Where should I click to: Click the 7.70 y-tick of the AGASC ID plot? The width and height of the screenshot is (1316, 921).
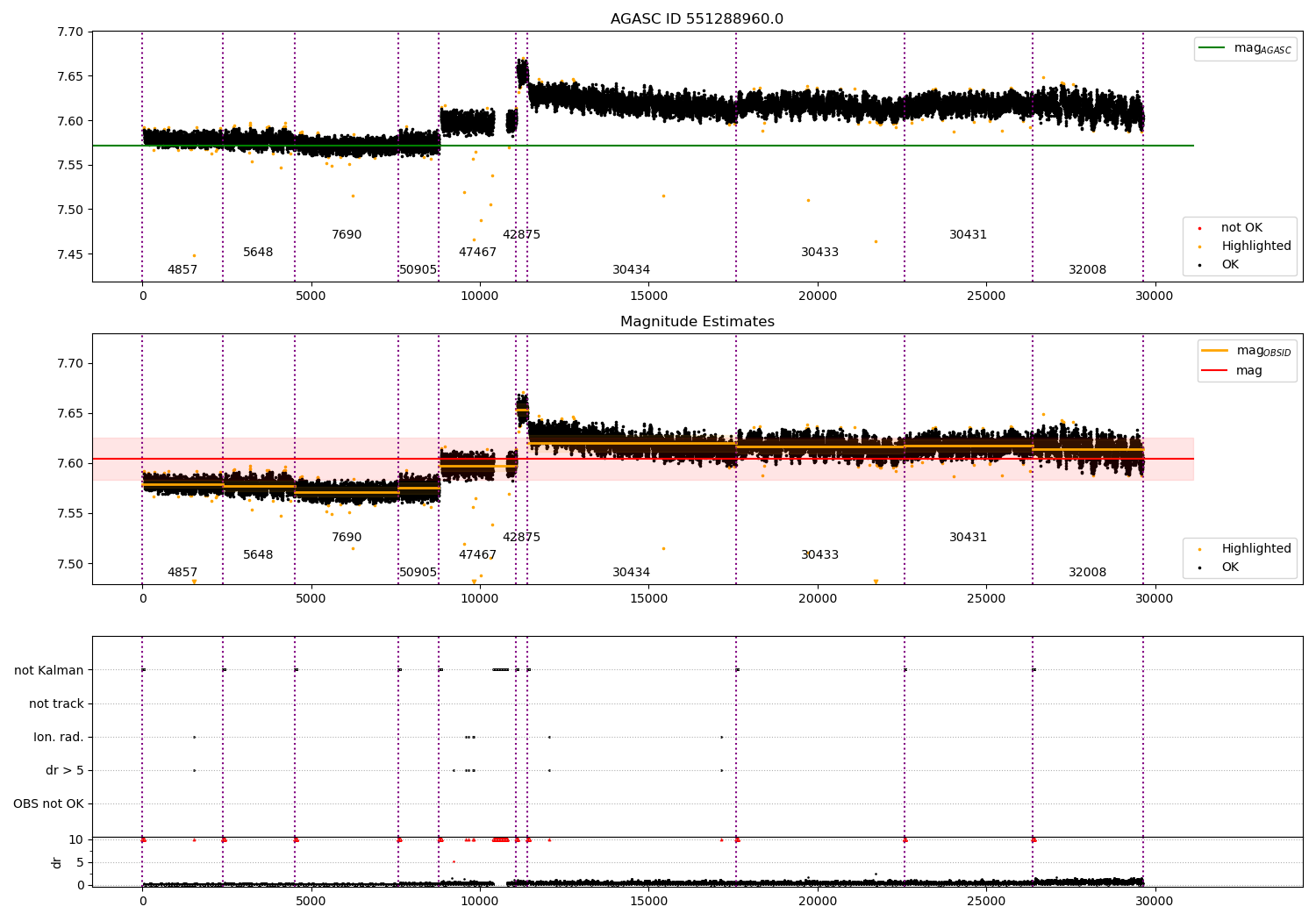coord(70,32)
